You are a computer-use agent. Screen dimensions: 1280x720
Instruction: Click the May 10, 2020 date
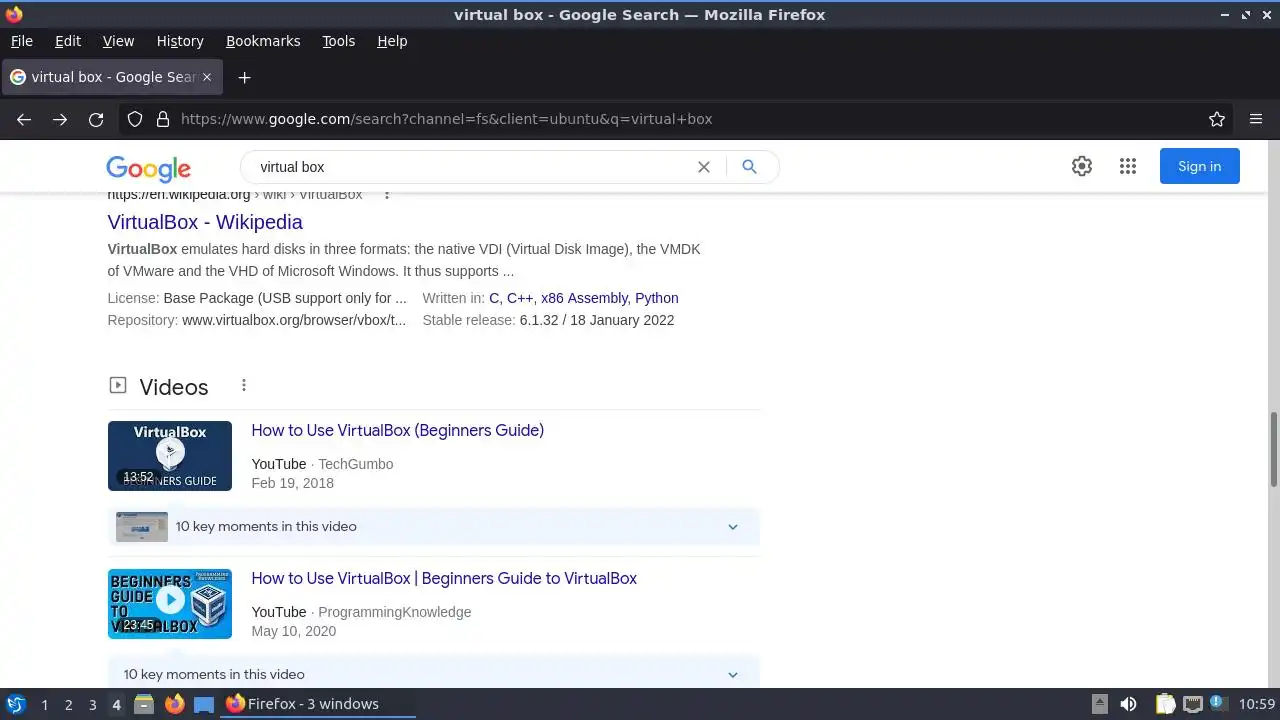coord(294,631)
